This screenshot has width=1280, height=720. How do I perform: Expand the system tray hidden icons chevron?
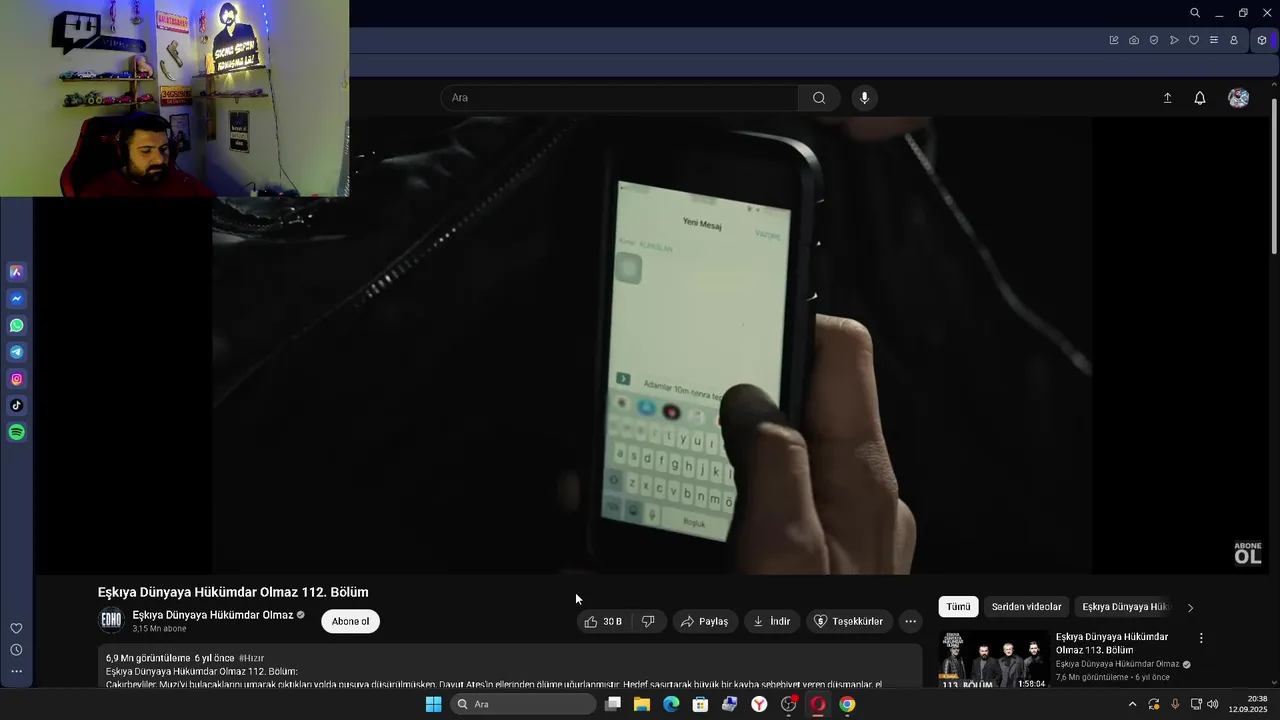tap(1132, 704)
